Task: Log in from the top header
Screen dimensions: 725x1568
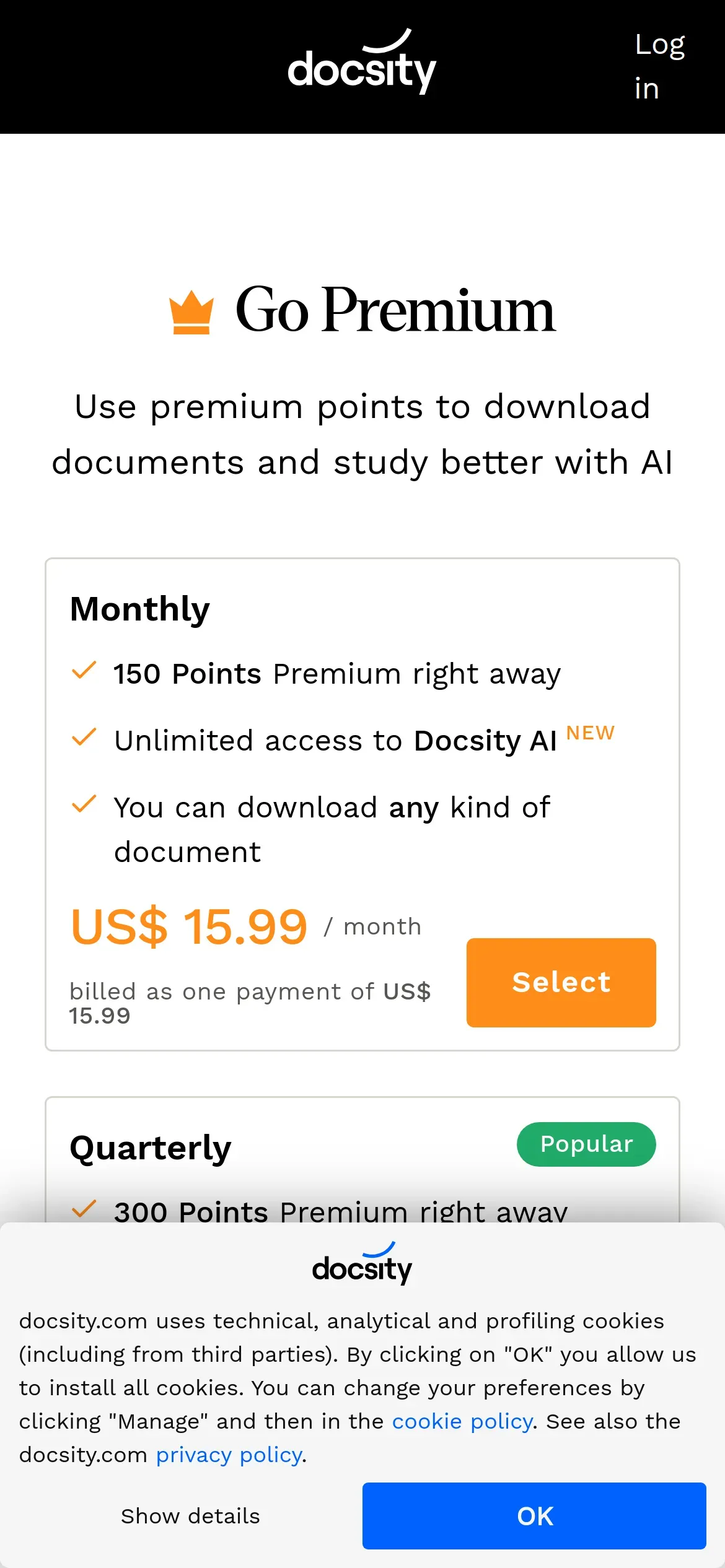Action: pyautogui.click(x=660, y=66)
